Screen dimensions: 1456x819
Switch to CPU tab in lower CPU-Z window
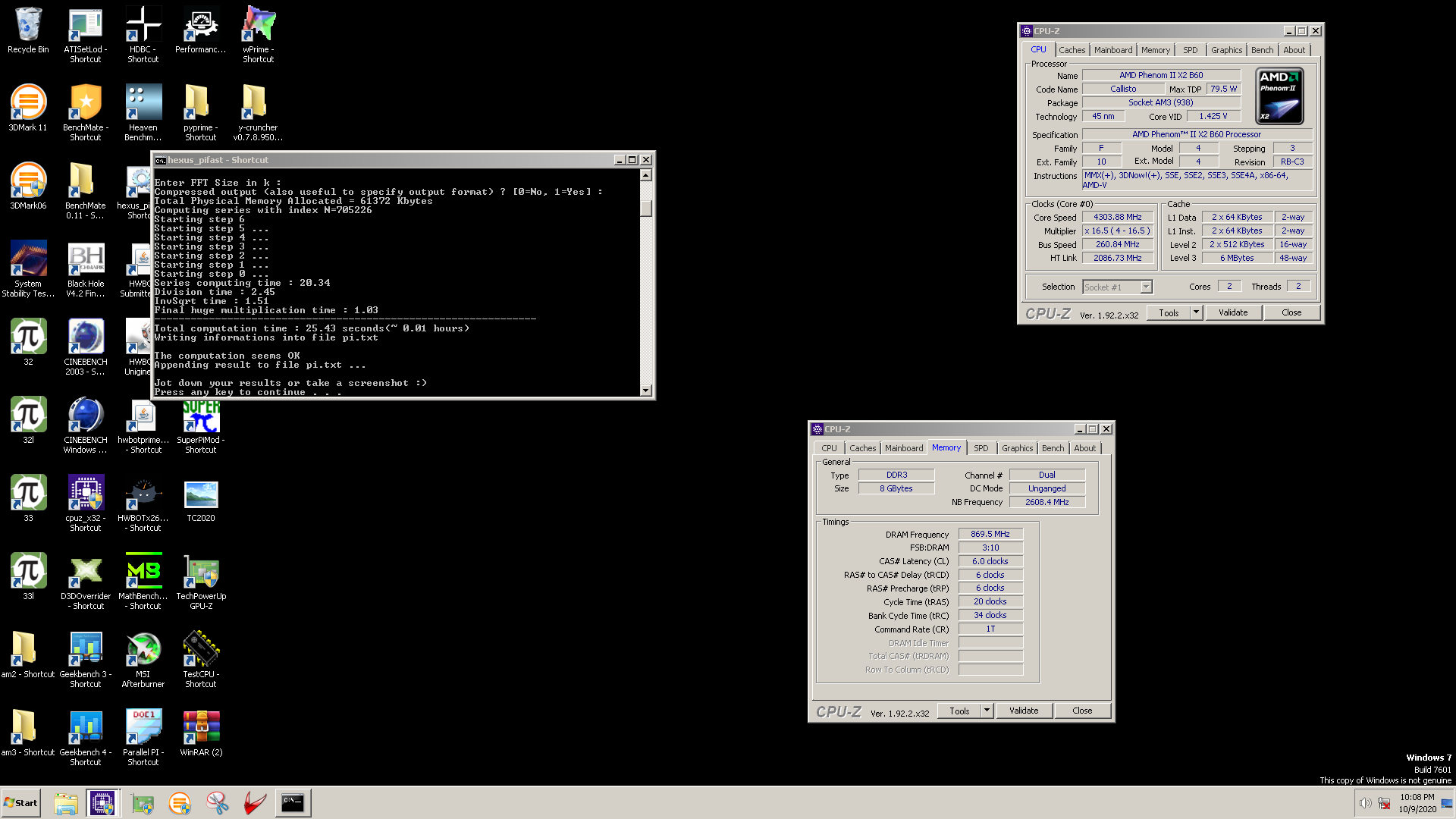[x=829, y=448]
